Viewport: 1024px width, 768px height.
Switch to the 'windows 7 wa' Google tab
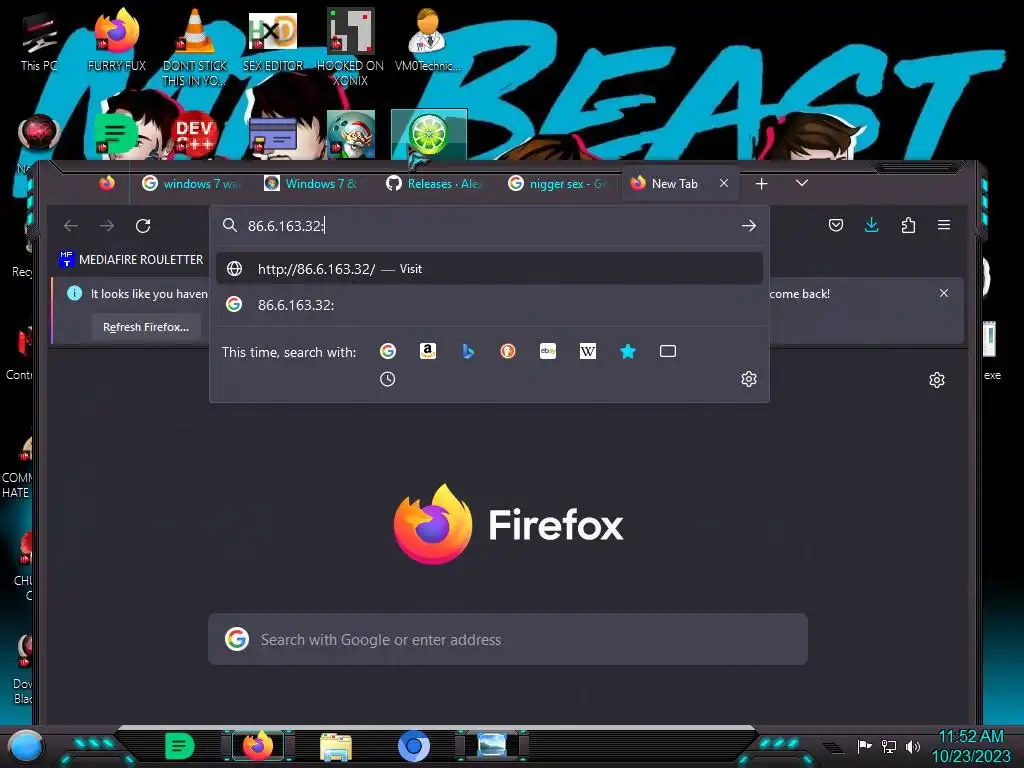click(191, 184)
